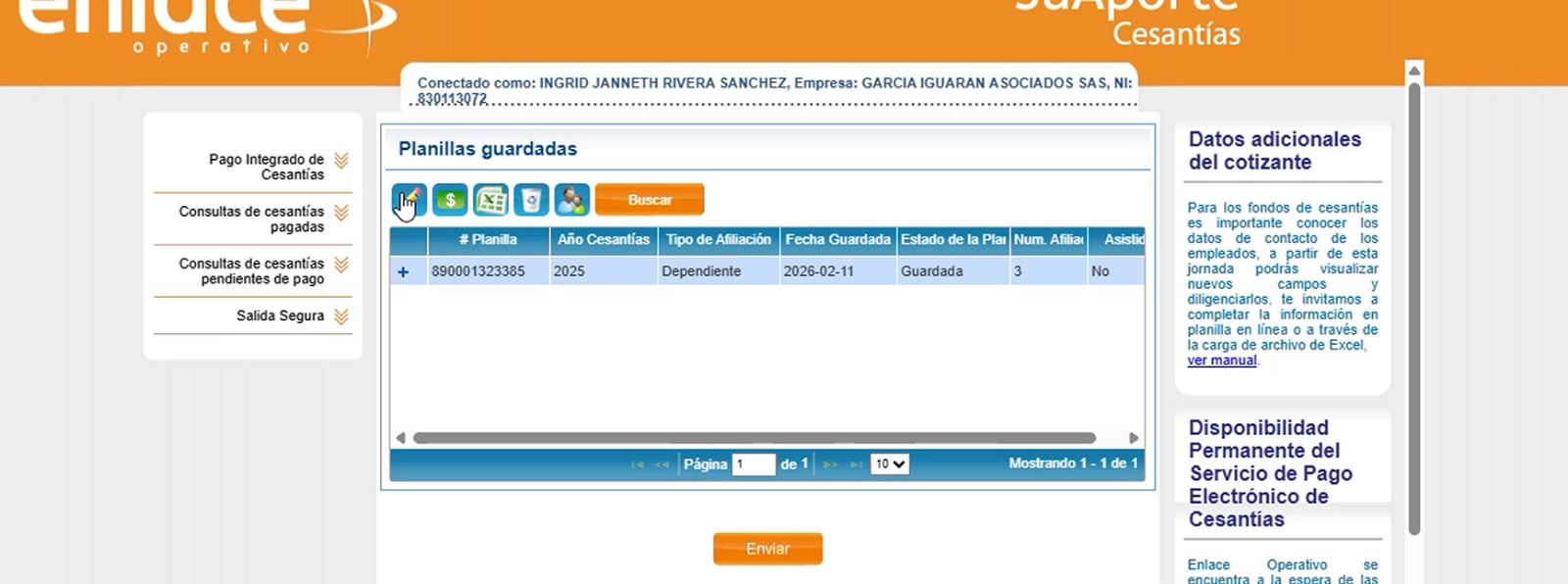Expand Pago Integrado de Cesantías menu
Image resolution: width=1568 pixels, height=584 pixels.
click(x=341, y=161)
